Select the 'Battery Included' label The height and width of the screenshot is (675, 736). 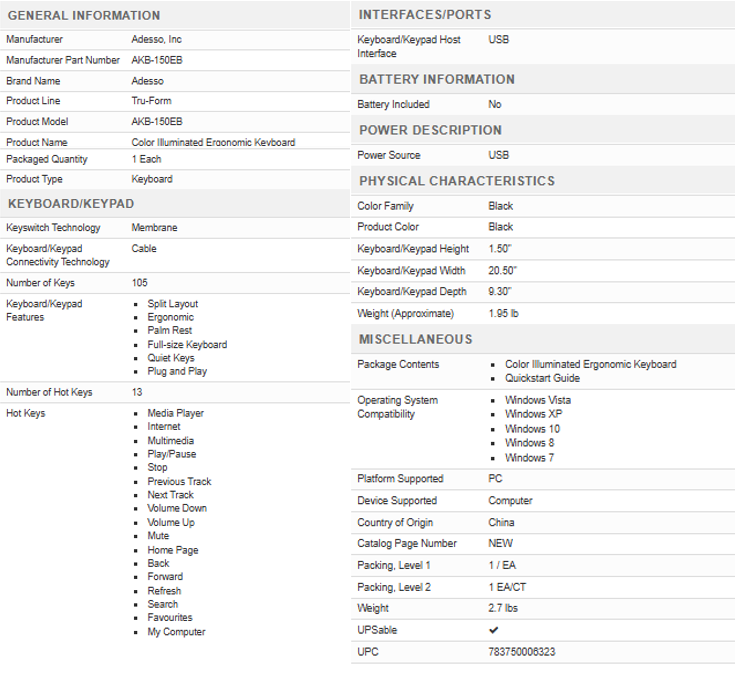click(x=393, y=104)
